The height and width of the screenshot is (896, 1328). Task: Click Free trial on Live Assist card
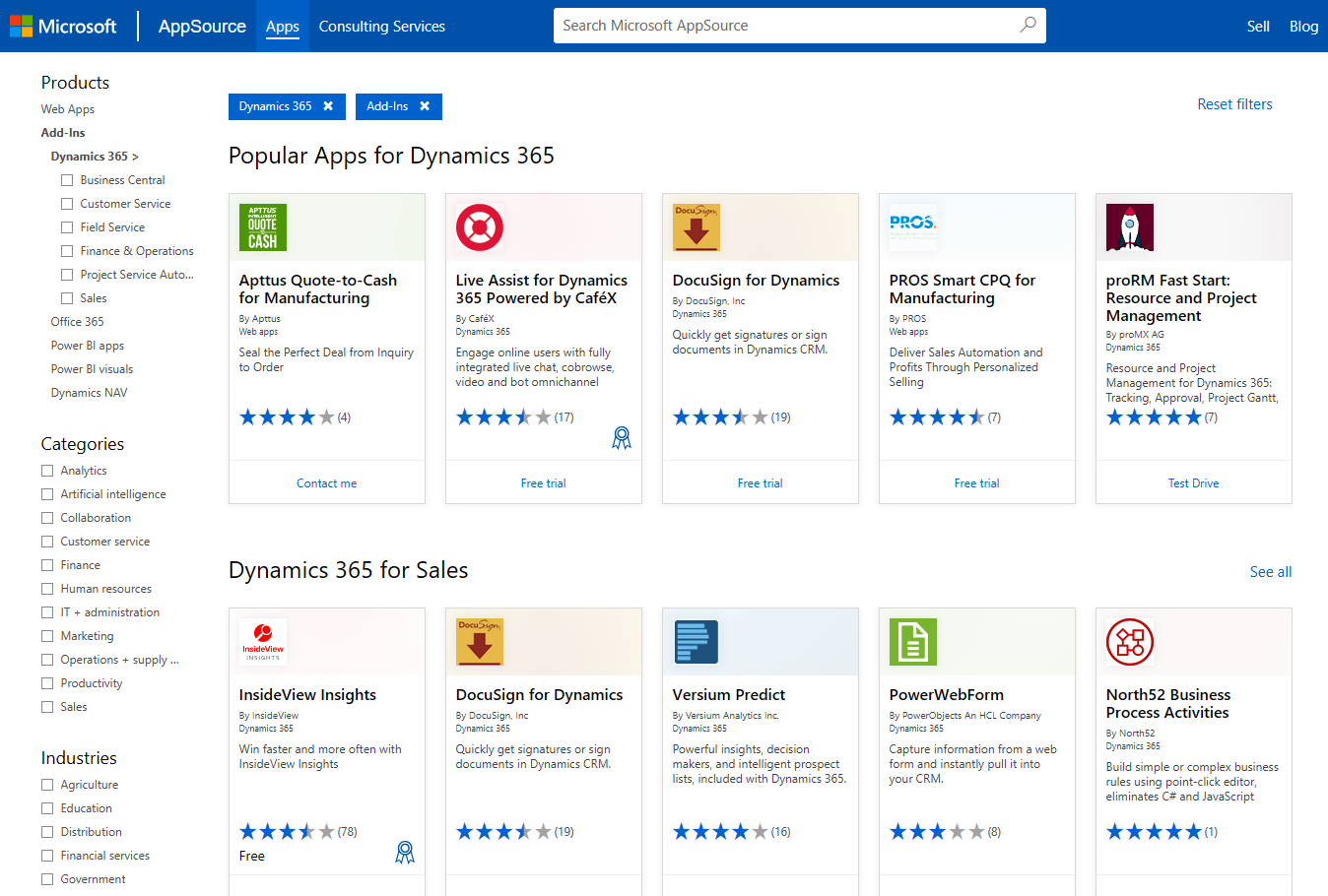pyautogui.click(x=544, y=483)
